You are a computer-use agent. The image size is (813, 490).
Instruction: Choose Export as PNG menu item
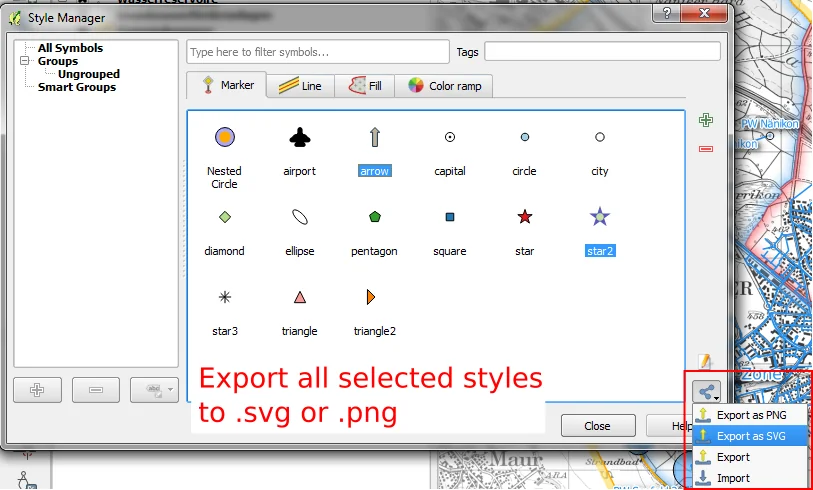click(749, 415)
